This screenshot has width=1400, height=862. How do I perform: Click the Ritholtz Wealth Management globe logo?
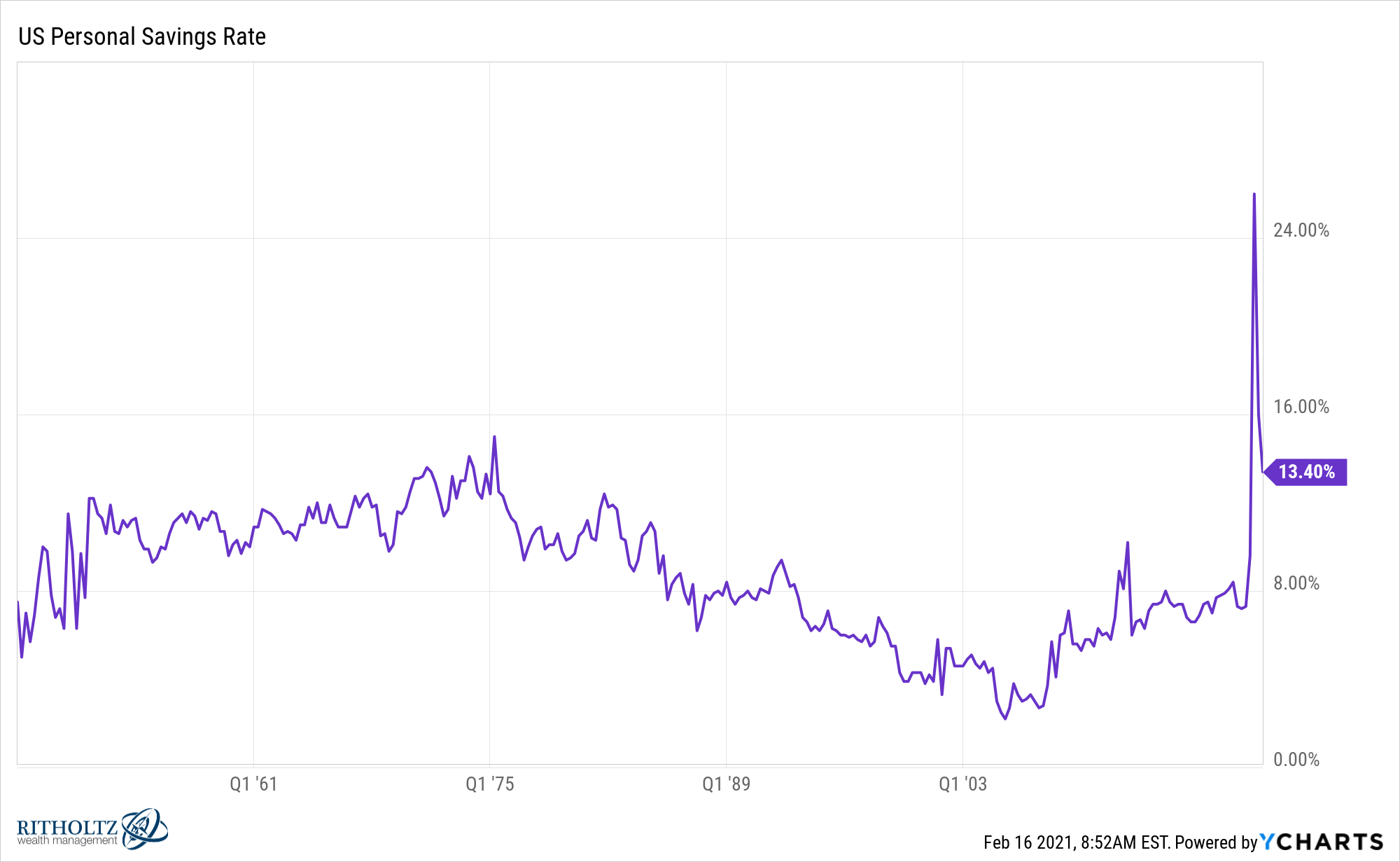145,828
